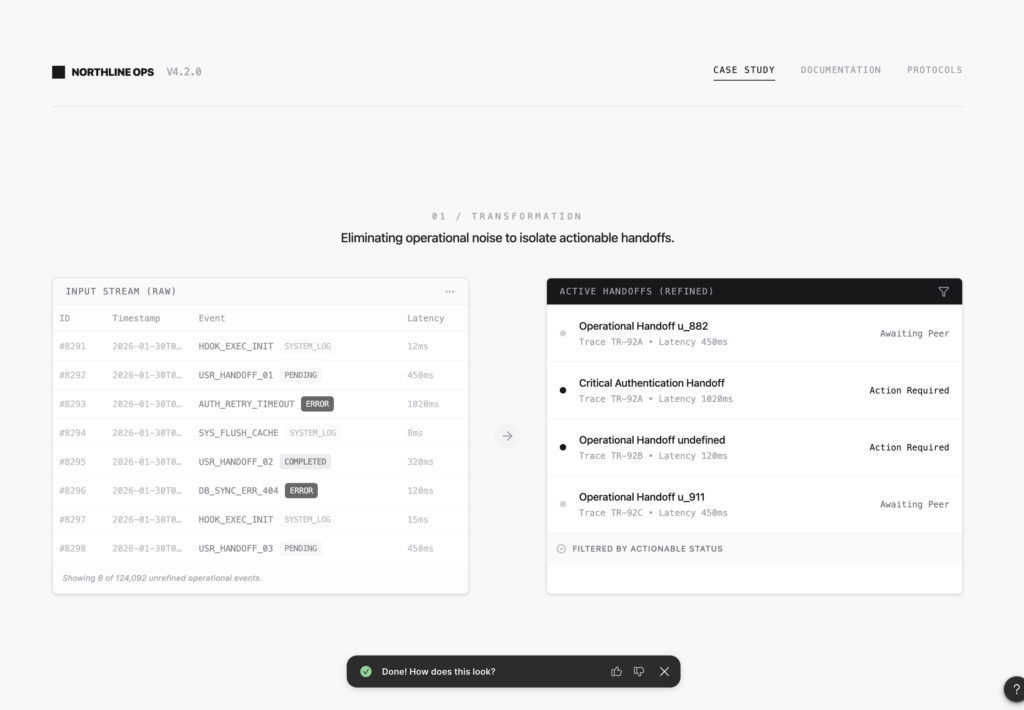This screenshot has height=710, width=1024.
Task: Select row #8291 ID cell
Action: (x=72, y=346)
